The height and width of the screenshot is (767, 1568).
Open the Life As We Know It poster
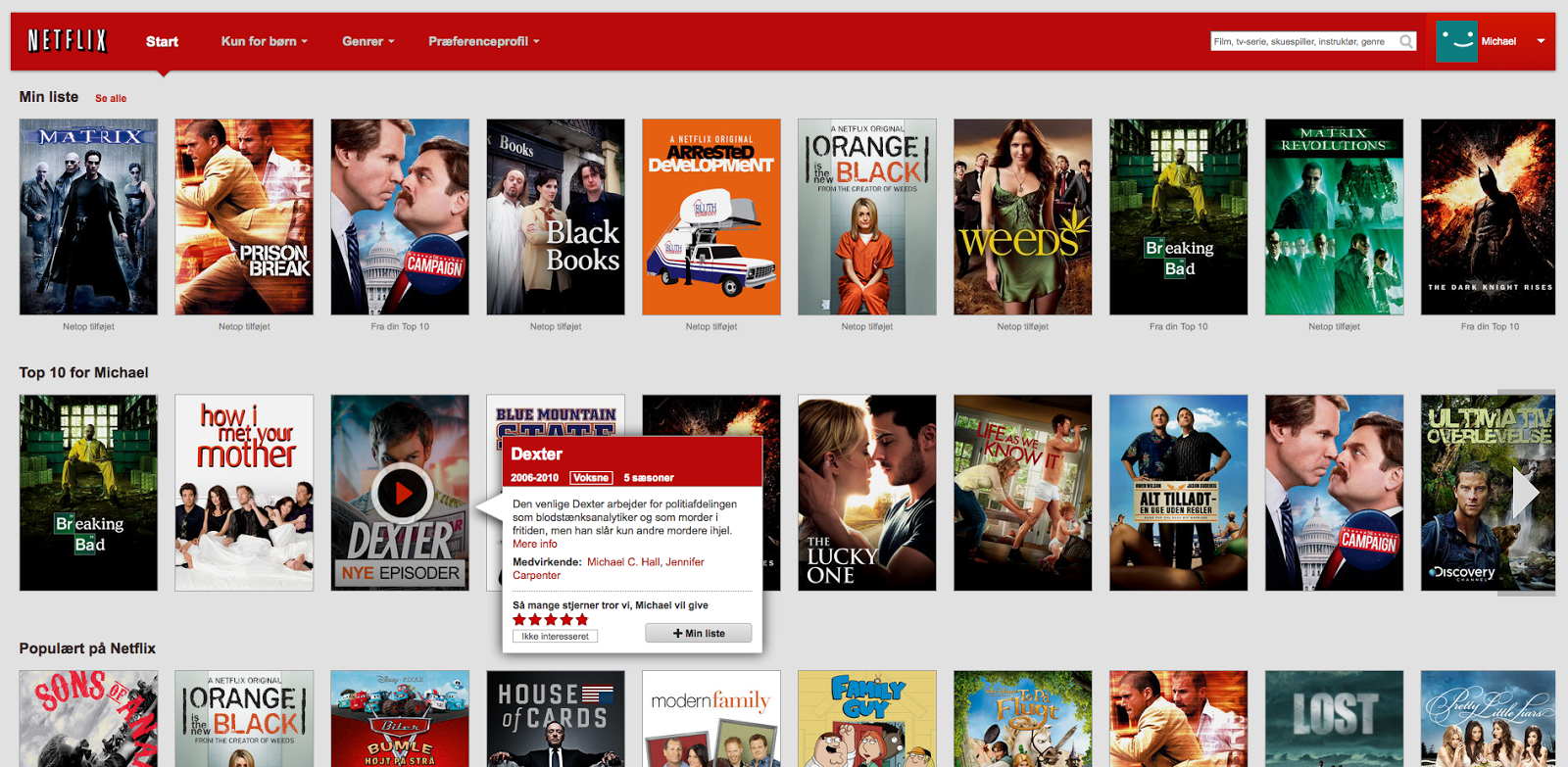1023,493
